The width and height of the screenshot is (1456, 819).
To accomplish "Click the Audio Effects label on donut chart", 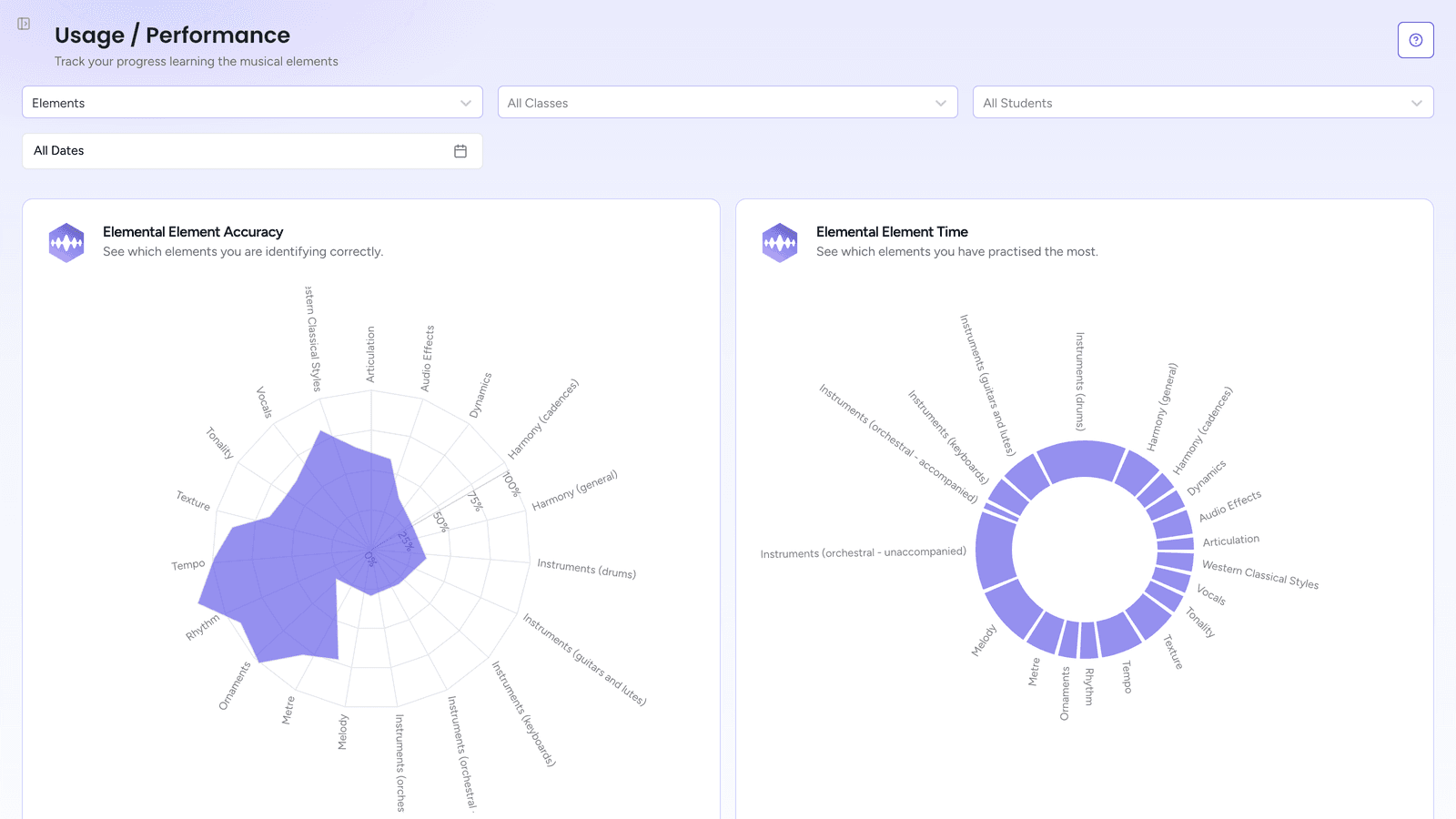I will click(1230, 506).
